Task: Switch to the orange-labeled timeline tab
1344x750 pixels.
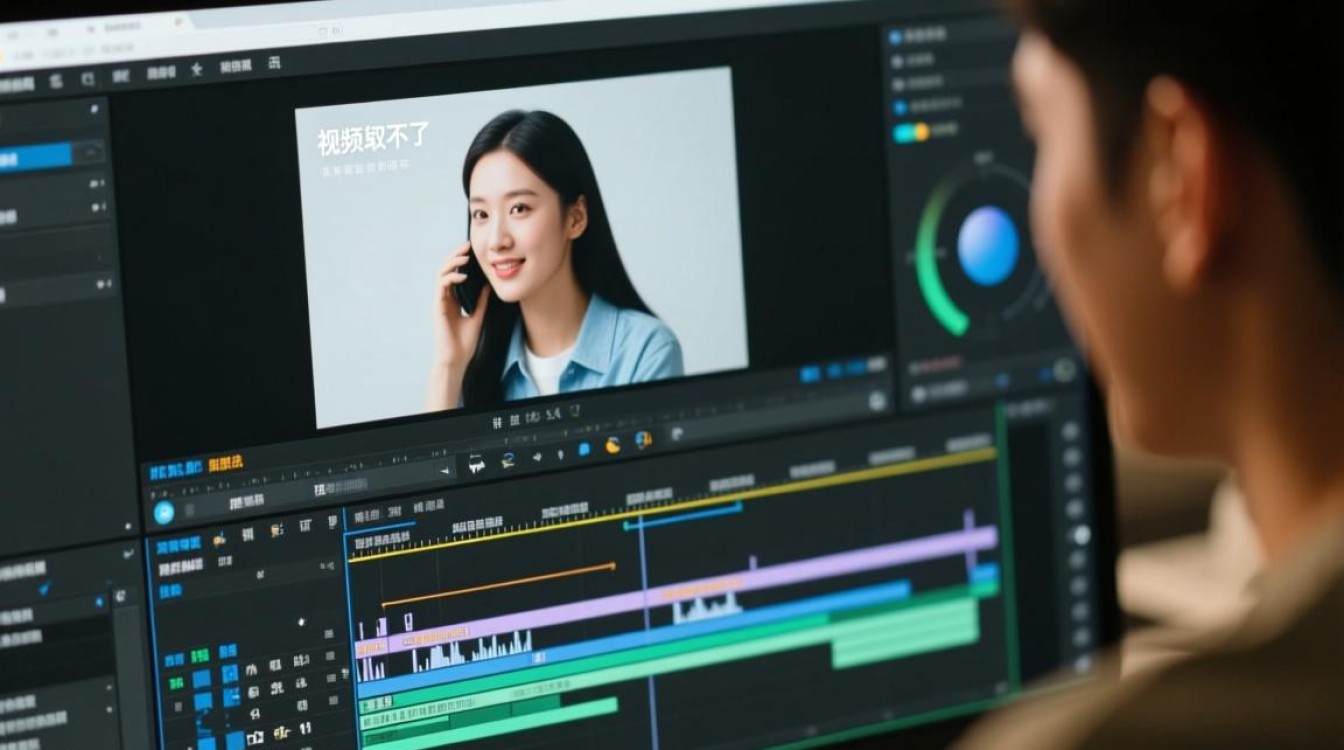Action: point(224,463)
